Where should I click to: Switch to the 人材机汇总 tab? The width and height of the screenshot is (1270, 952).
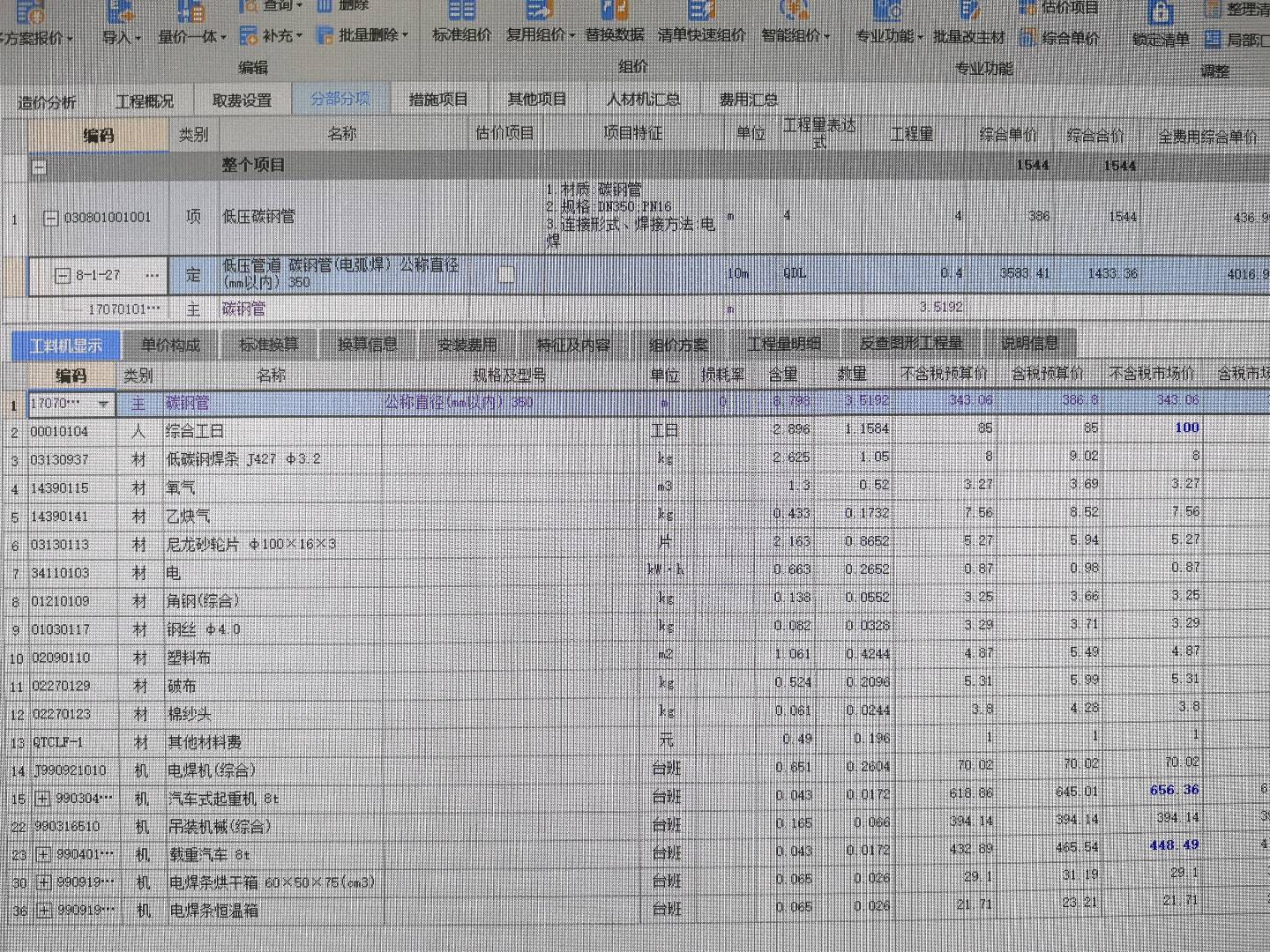point(643,99)
